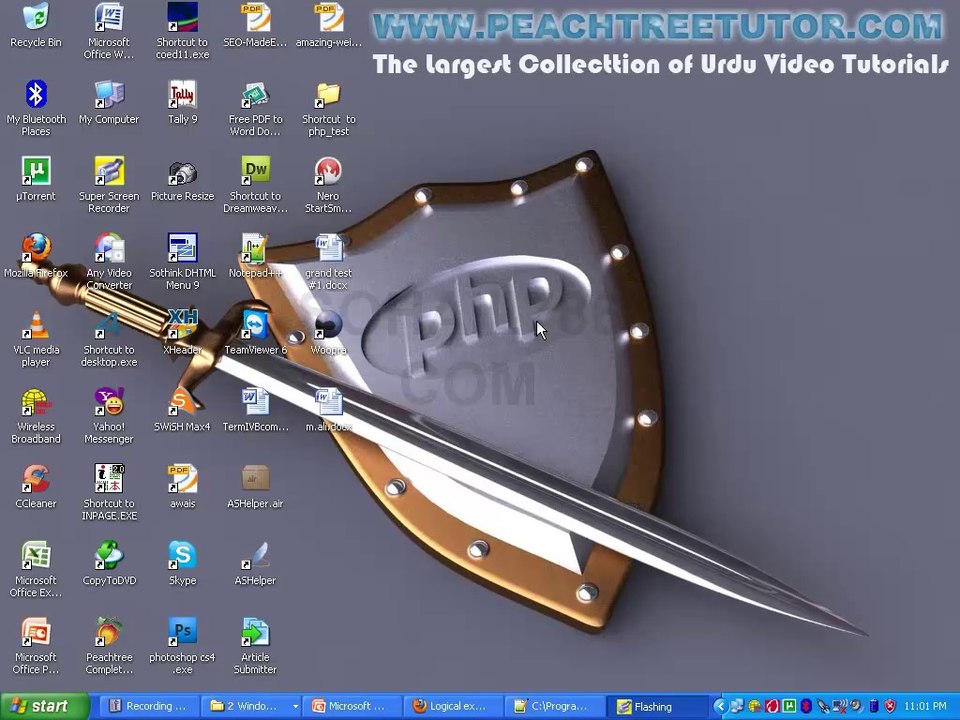Select the amazing-wei... PDF file
The width and height of the screenshot is (960, 720).
point(328,26)
